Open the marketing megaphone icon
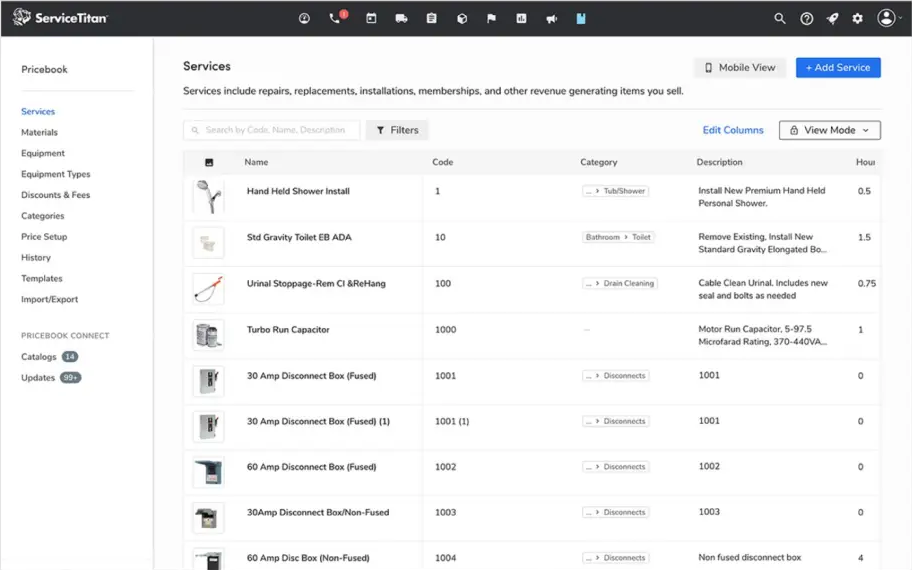 pyautogui.click(x=551, y=19)
